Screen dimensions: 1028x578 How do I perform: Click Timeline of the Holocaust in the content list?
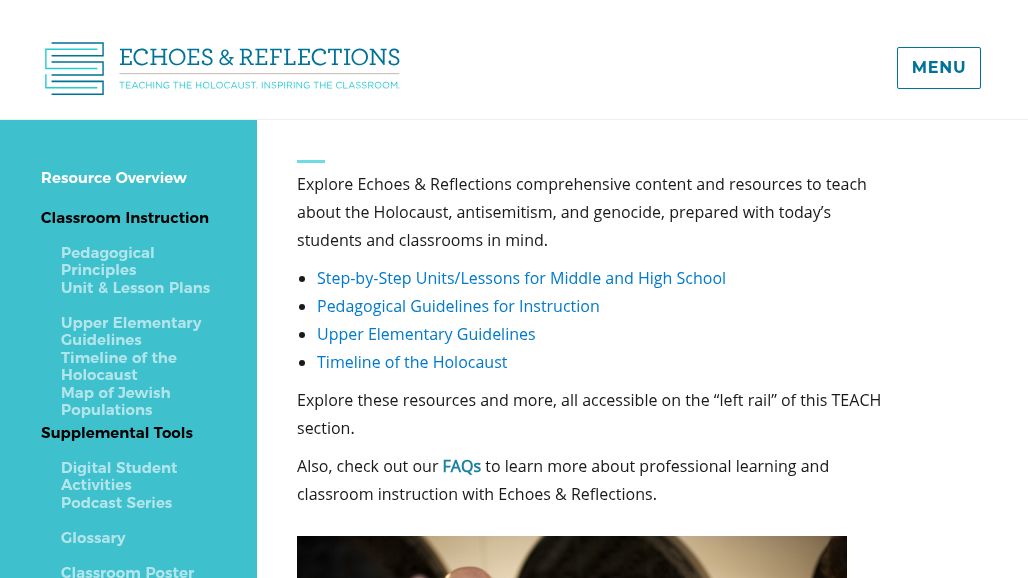[412, 362]
